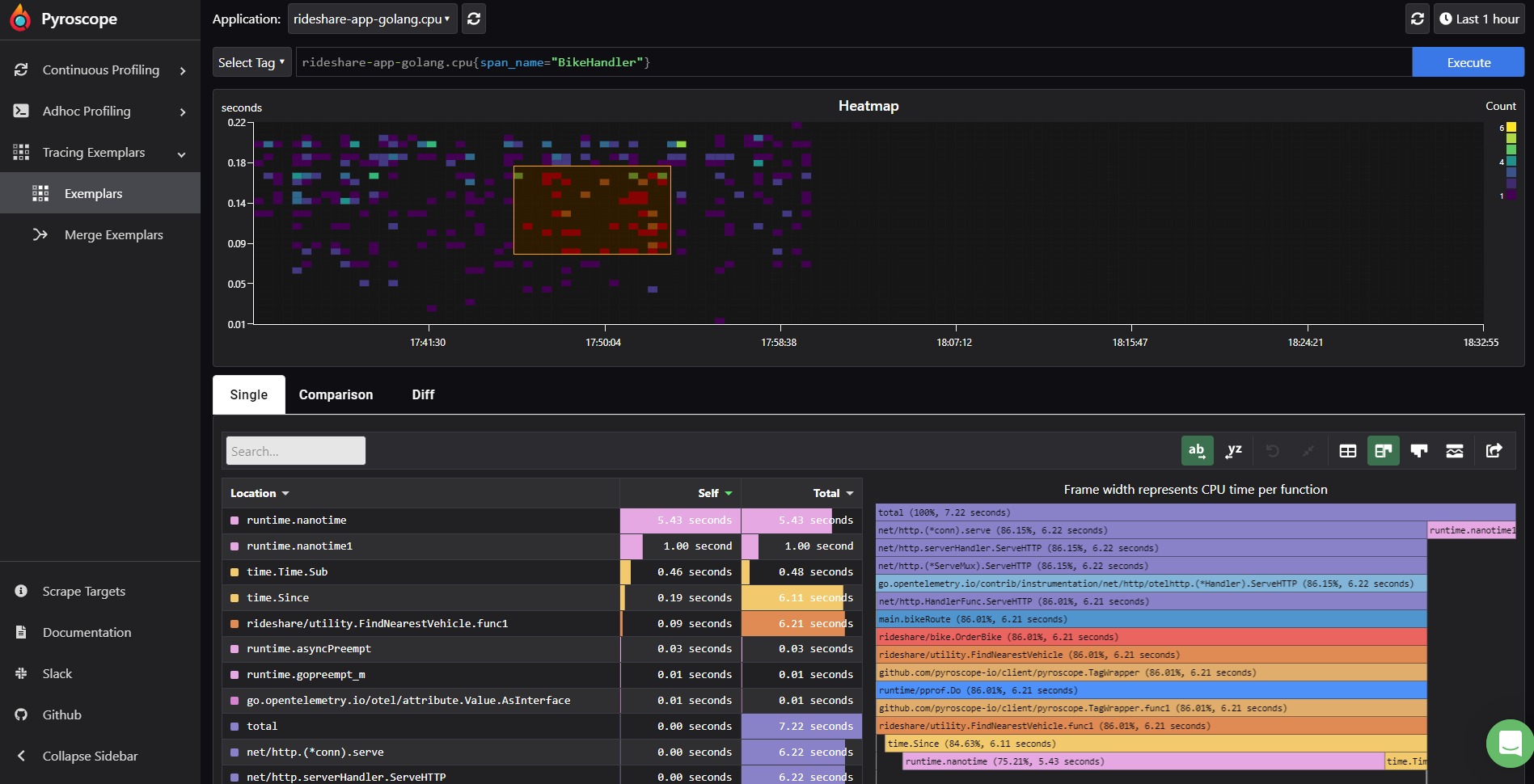This screenshot has width=1534, height=784.
Task: Toggle the combined table and flamegraph view
Action: pyautogui.click(x=1383, y=451)
